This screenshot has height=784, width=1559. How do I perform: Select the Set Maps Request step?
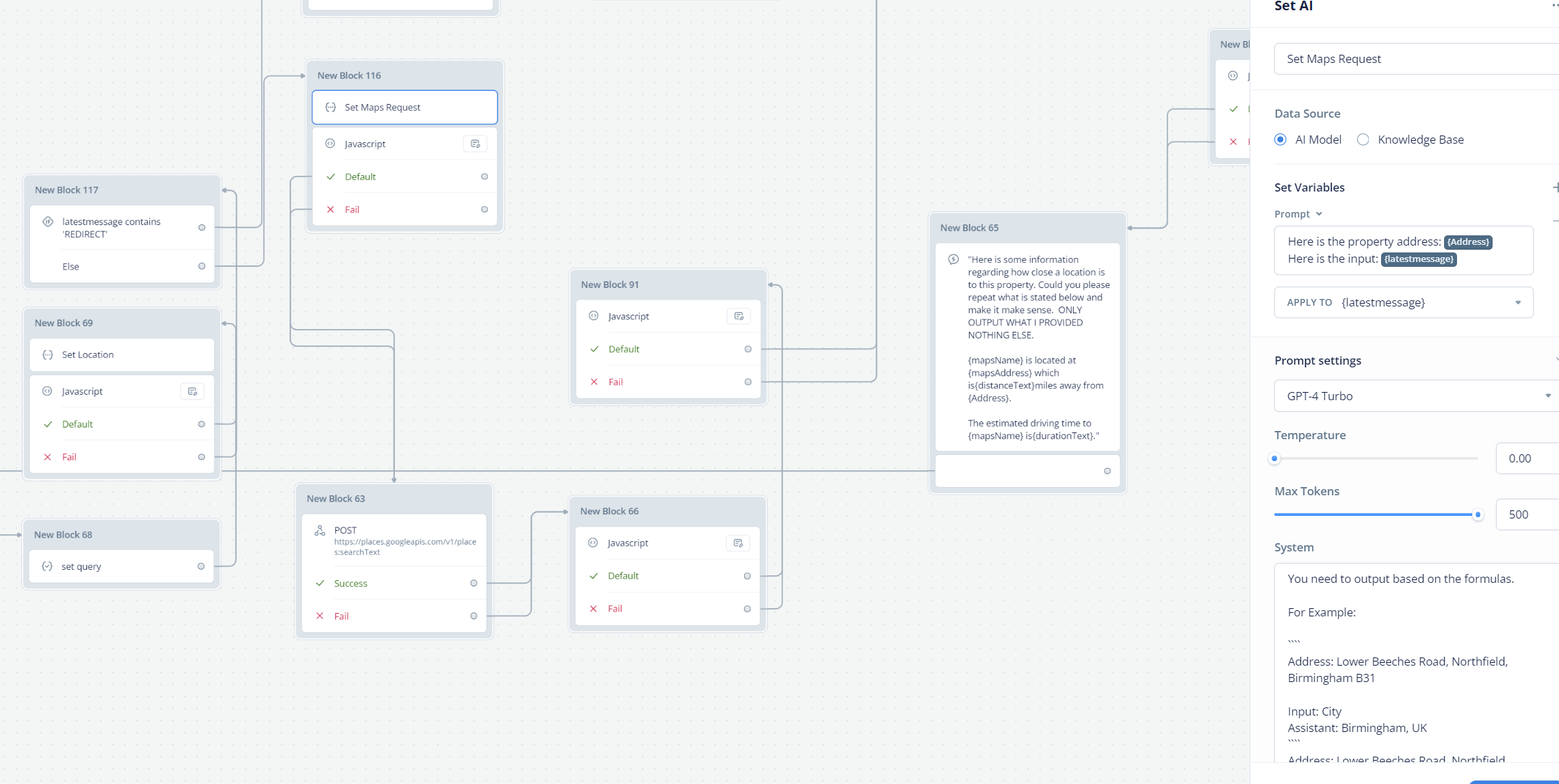click(404, 107)
